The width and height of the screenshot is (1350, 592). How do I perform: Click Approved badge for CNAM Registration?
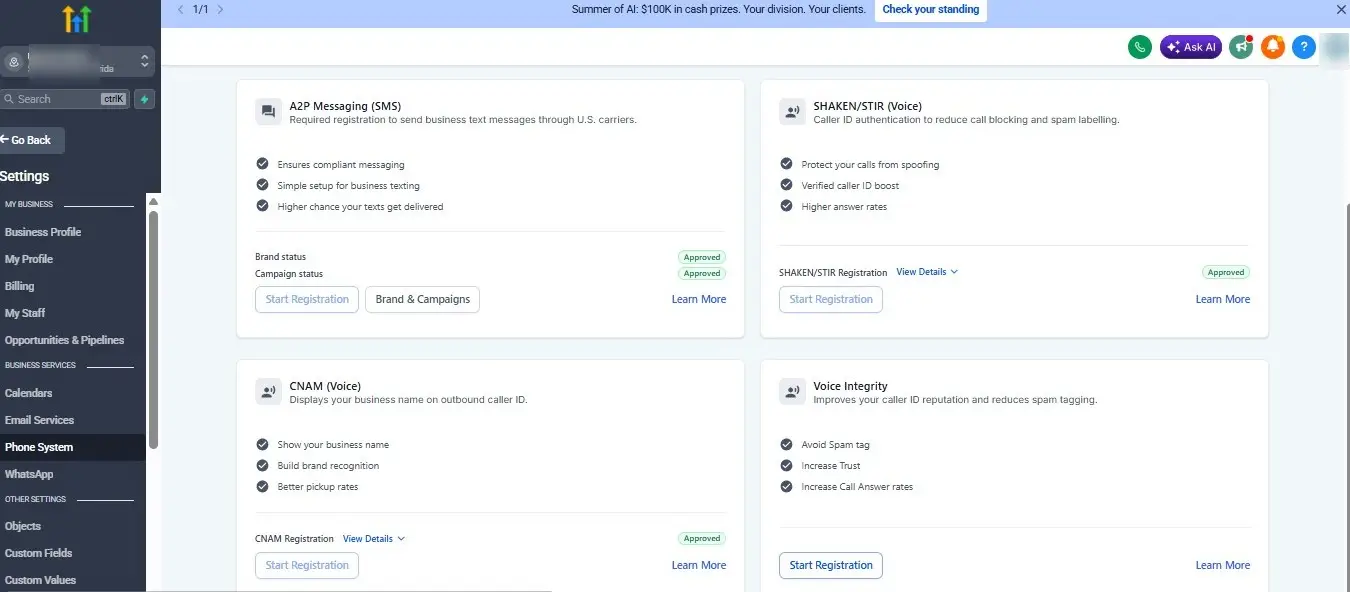click(702, 538)
